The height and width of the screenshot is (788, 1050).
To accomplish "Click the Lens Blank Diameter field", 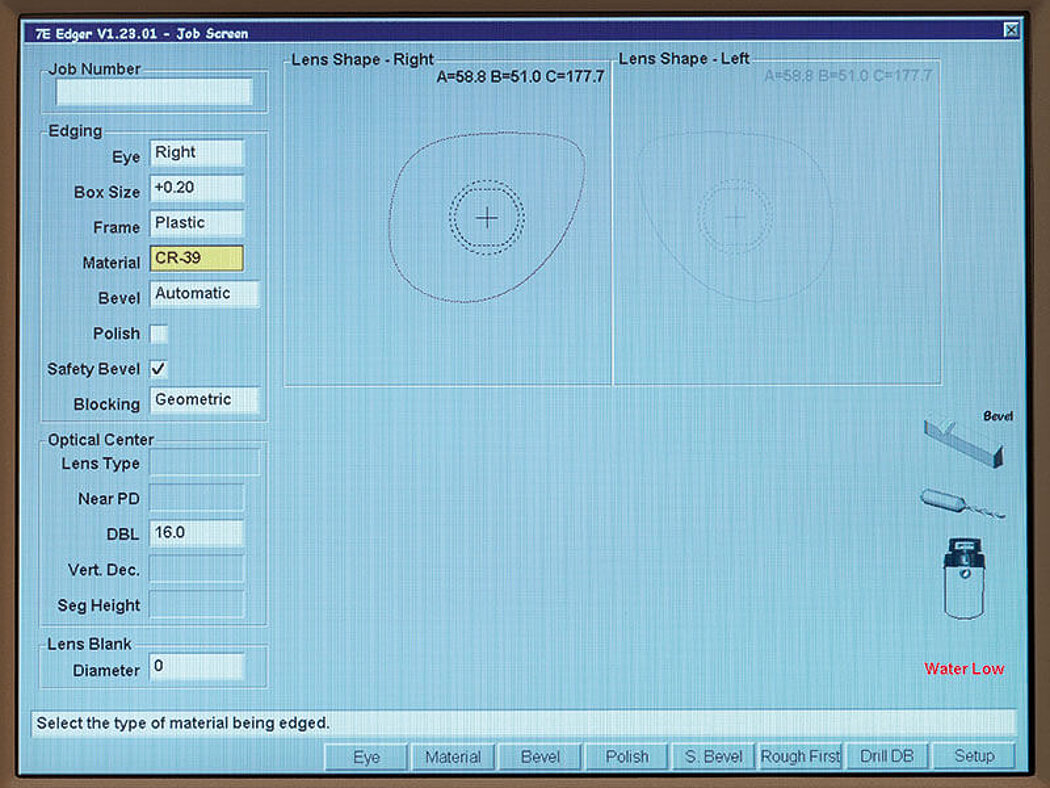I will pyautogui.click(x=196, y=667).
